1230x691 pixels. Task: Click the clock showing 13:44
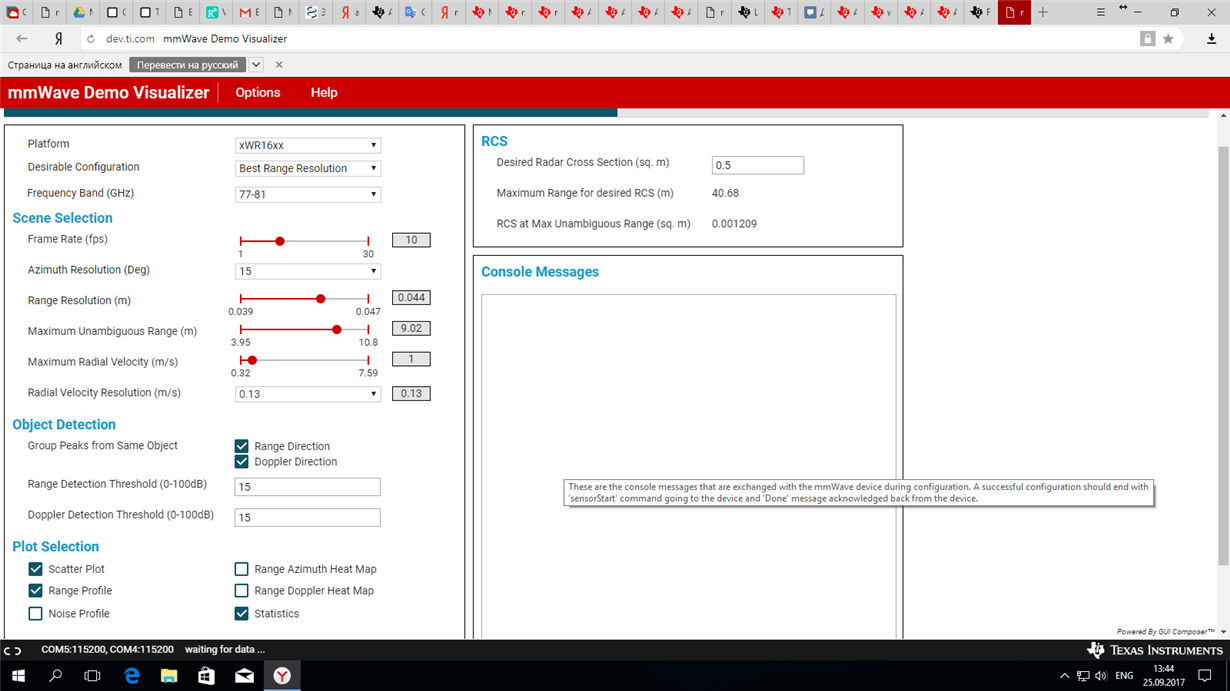point(1163,668)
